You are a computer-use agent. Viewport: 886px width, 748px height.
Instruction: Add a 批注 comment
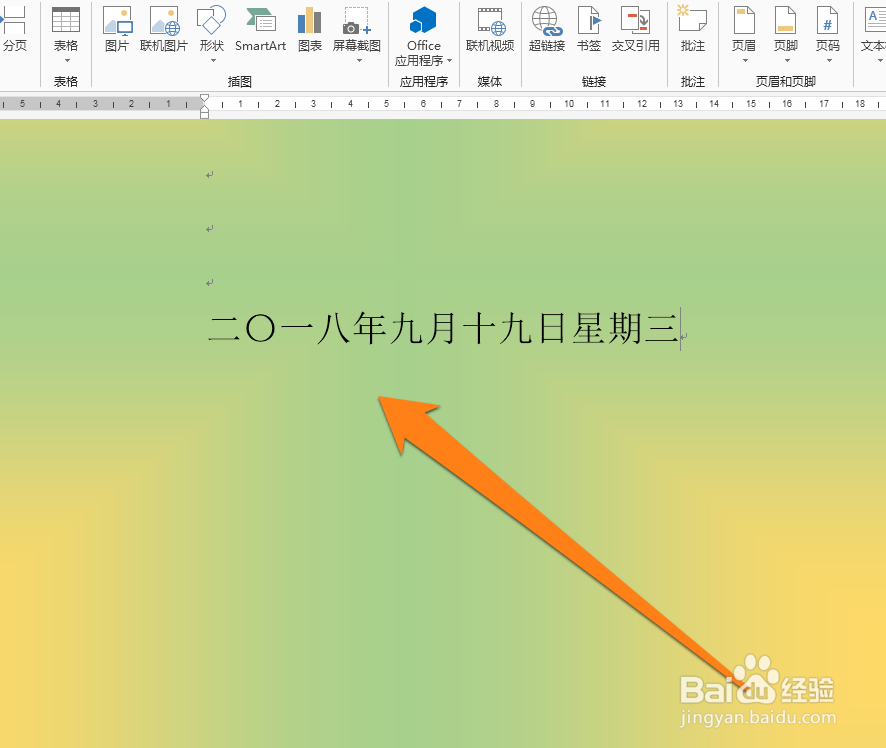[x=693, y=29]
